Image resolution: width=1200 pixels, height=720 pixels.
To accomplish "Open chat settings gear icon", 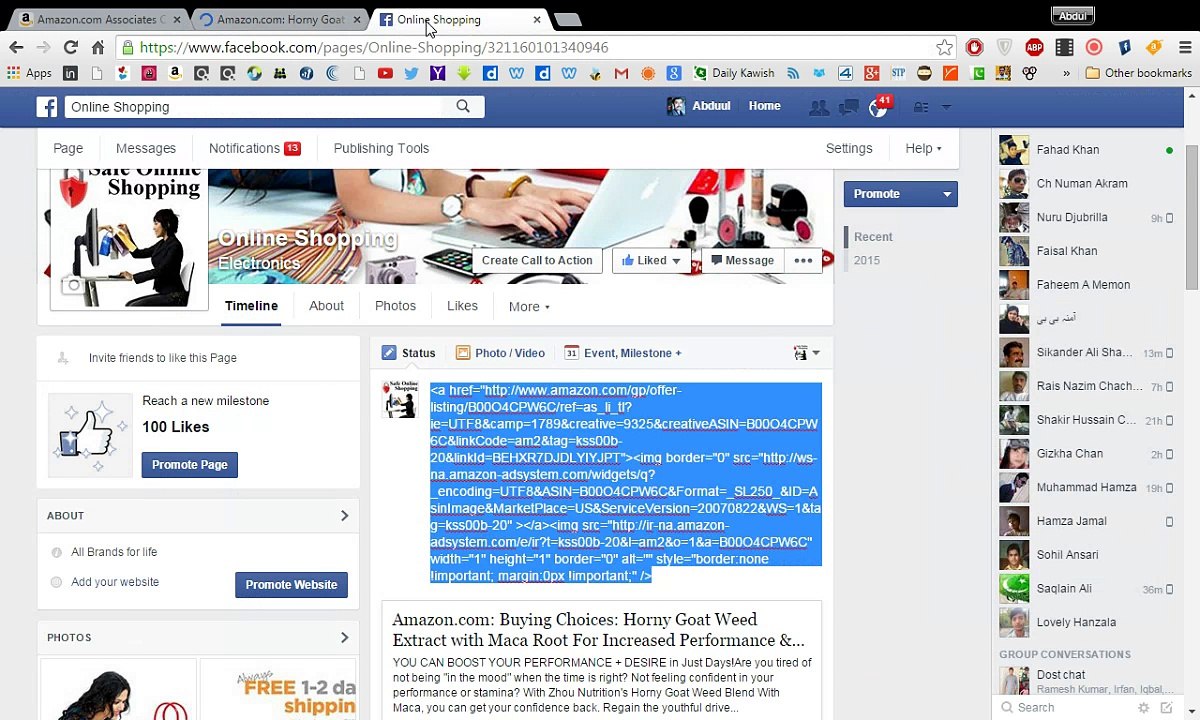I will click(x=1143, y=708).
